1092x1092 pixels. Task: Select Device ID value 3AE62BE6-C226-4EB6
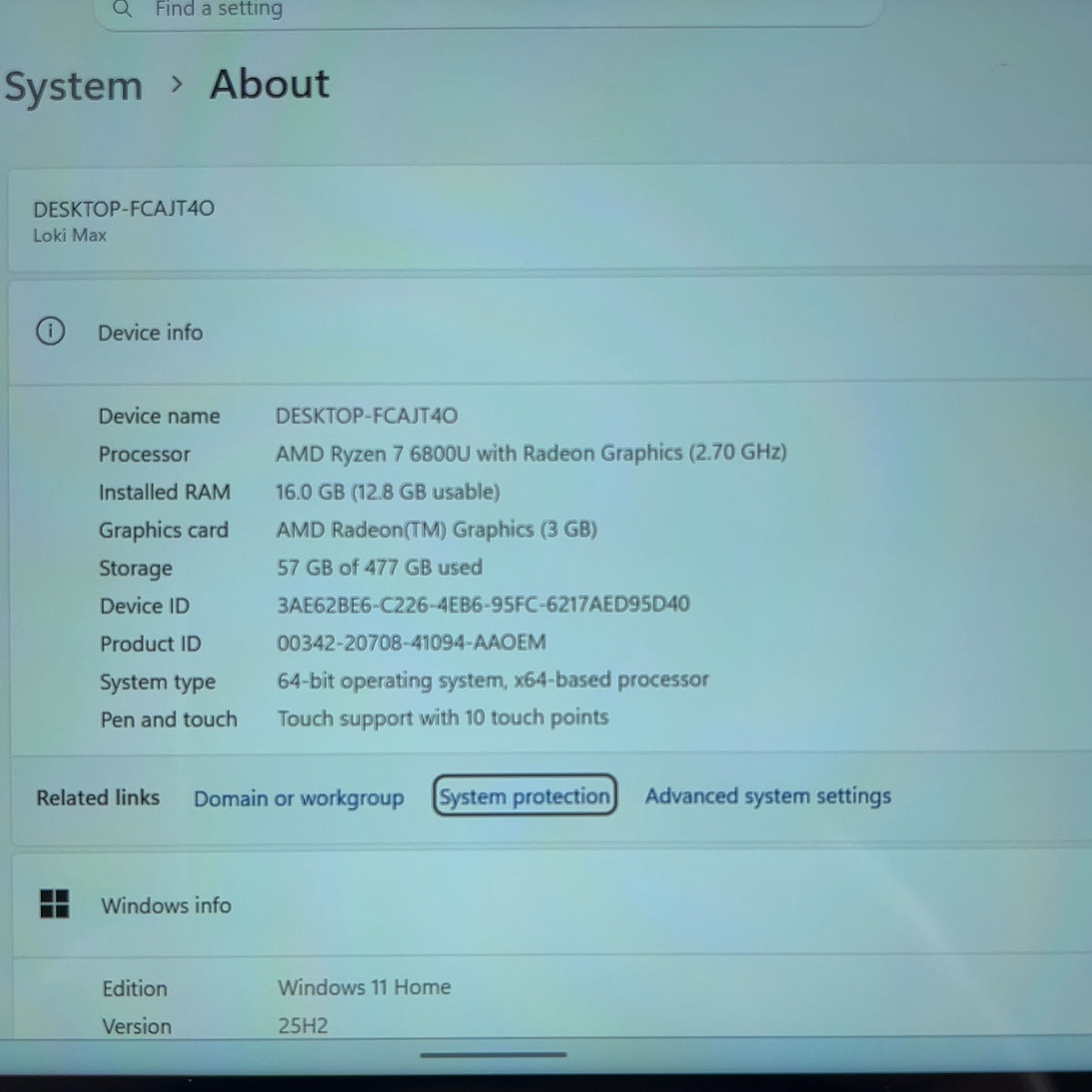tap(483, 604)
